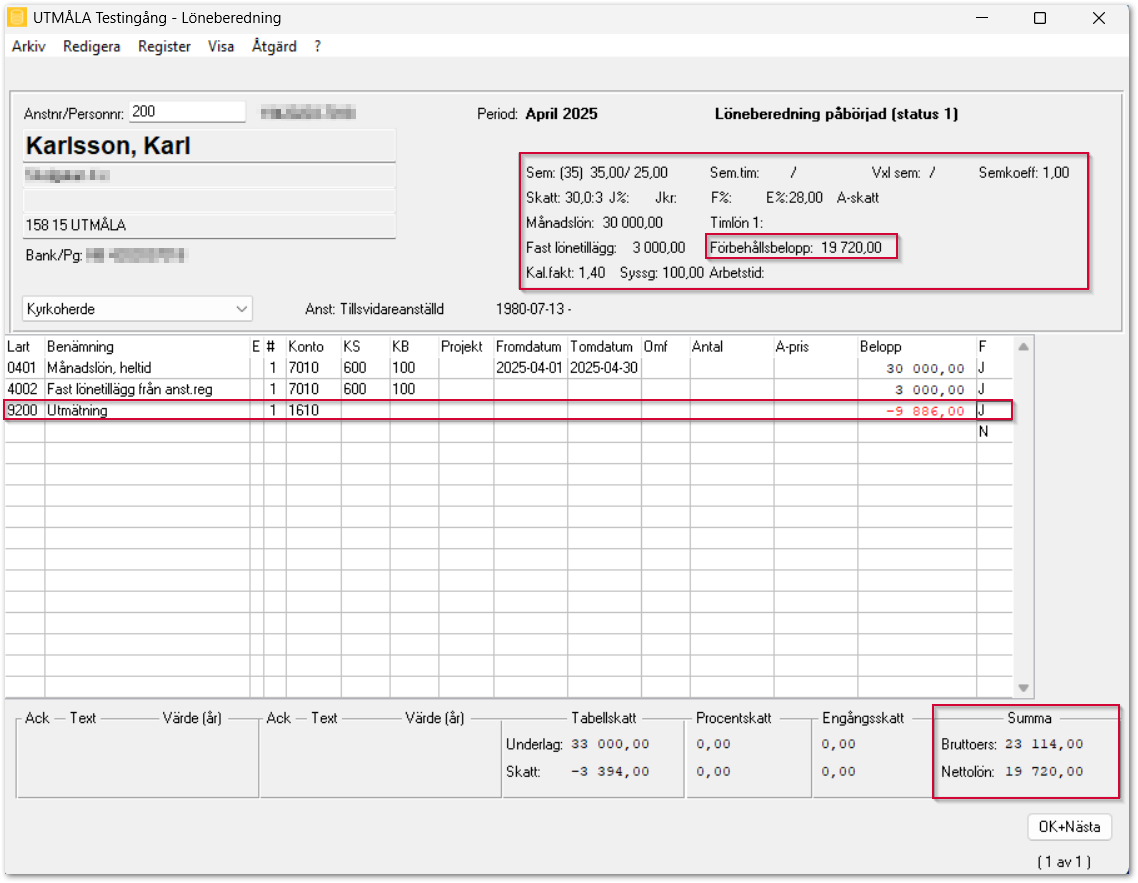
Task: Click the Belopp cell showing -9 886,00
Action: coord(915,410)
